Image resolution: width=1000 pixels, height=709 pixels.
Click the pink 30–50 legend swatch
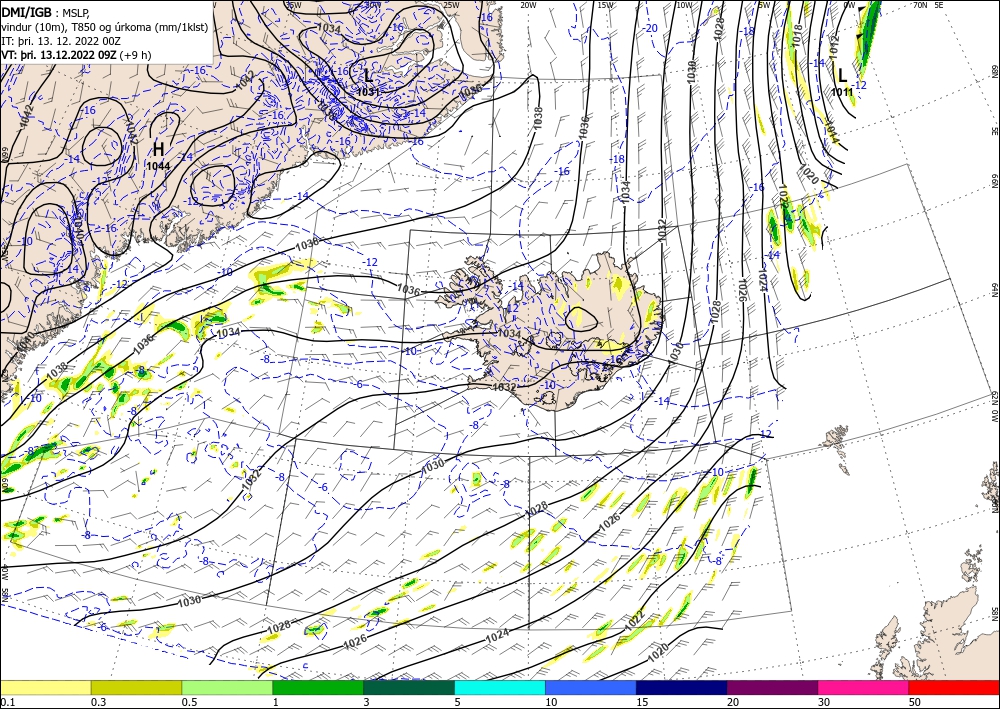[864, 687]
